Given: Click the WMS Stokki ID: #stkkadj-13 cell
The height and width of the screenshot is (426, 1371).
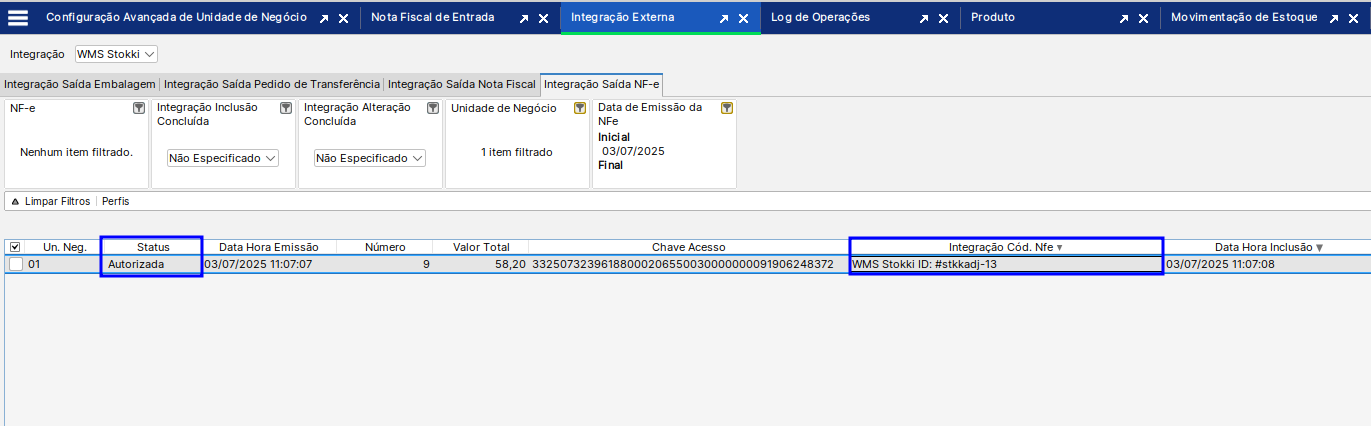Looking at the screenshot, I should click(1006, 264).
